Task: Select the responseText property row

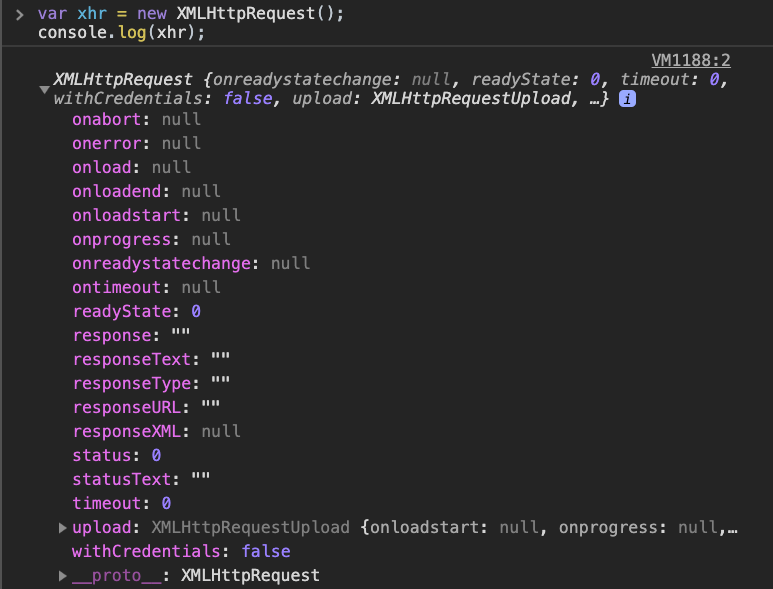Action: coord(151,359)
